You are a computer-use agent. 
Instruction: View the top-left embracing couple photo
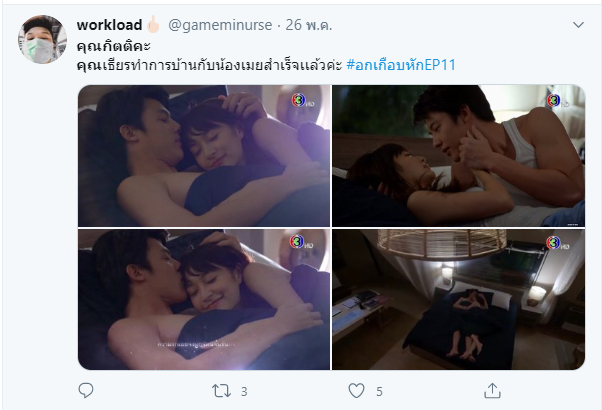click(x=204, y=155)
